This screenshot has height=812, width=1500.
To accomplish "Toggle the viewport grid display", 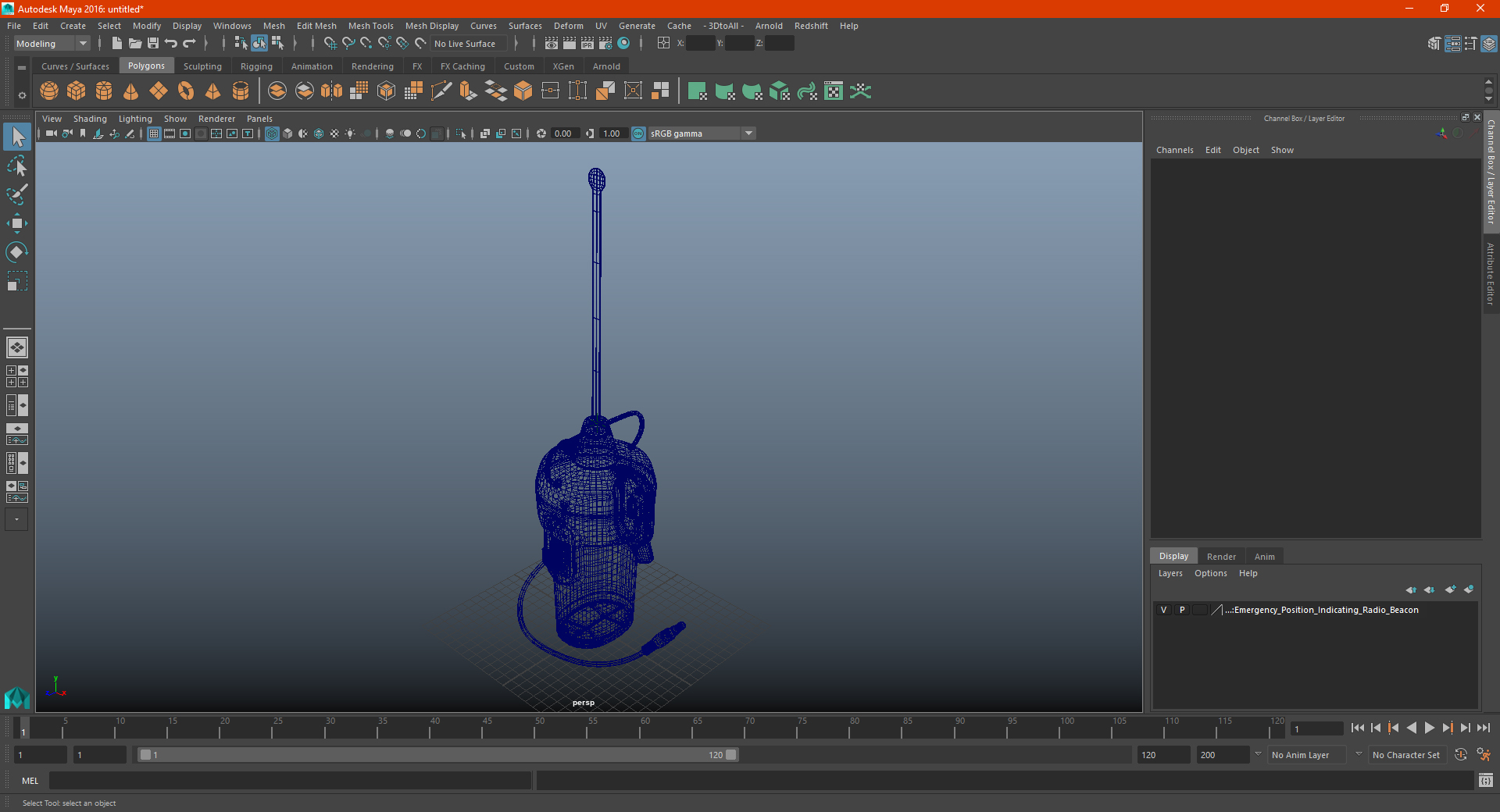I will coord(154,134).
